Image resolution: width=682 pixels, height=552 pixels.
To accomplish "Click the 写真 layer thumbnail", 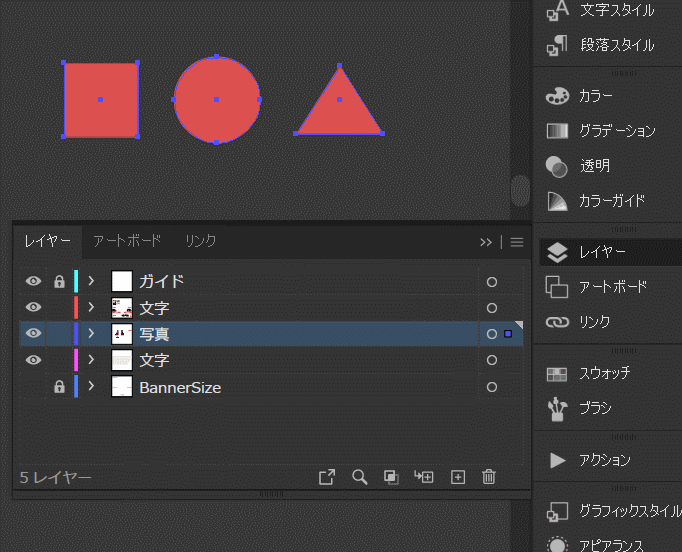I will [x=122, y=334].
